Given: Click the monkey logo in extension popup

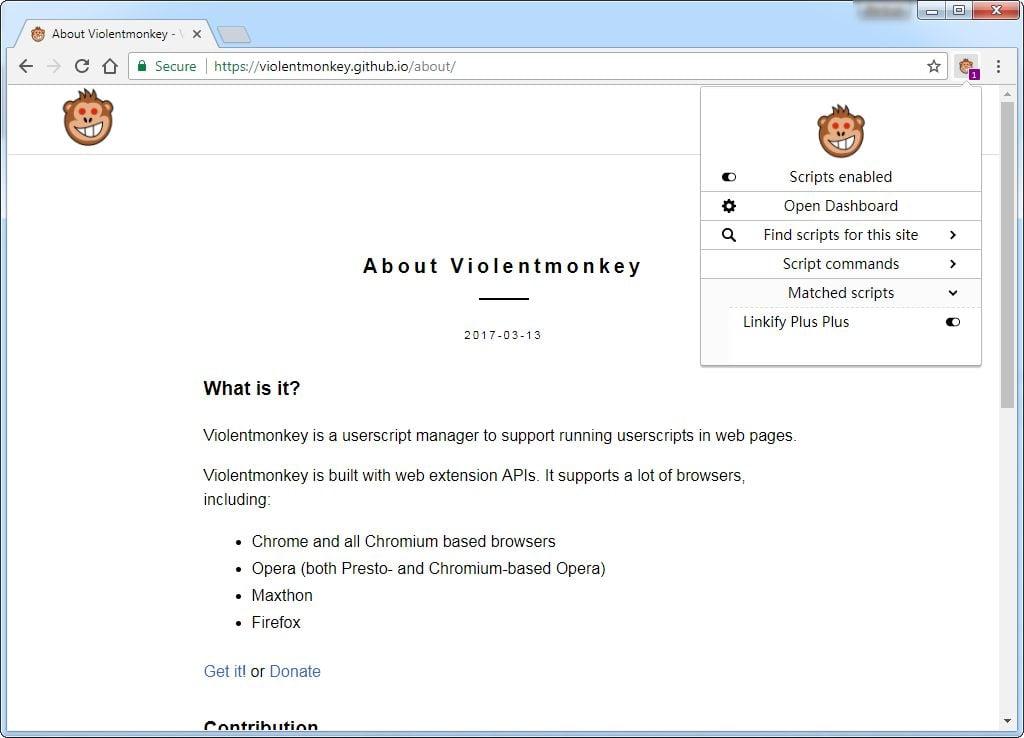Looking at the screenshot, I should pos(840,131).
